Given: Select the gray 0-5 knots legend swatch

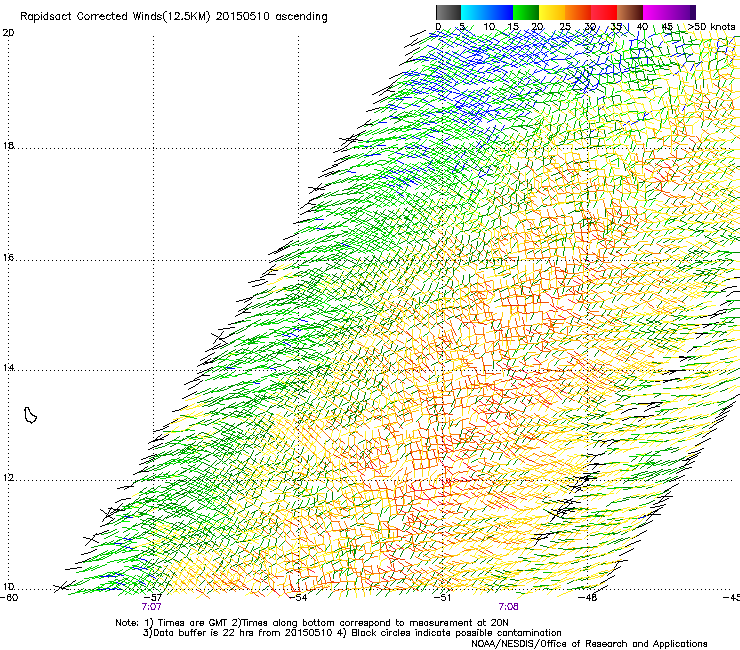Looking at the screenshot, I should [x=448, y=12].
